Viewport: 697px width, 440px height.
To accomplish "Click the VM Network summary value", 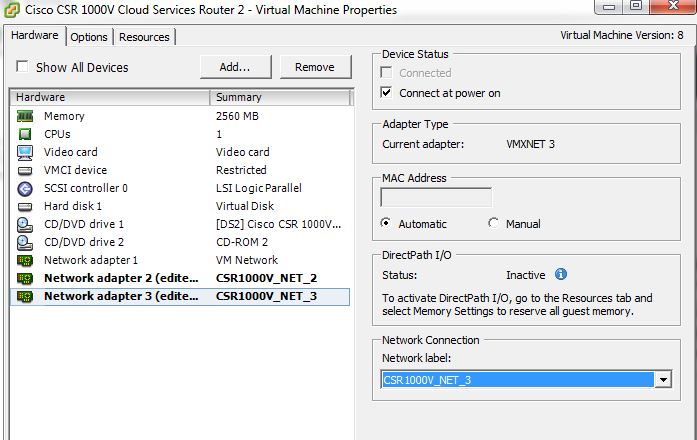I will [247, 260].
